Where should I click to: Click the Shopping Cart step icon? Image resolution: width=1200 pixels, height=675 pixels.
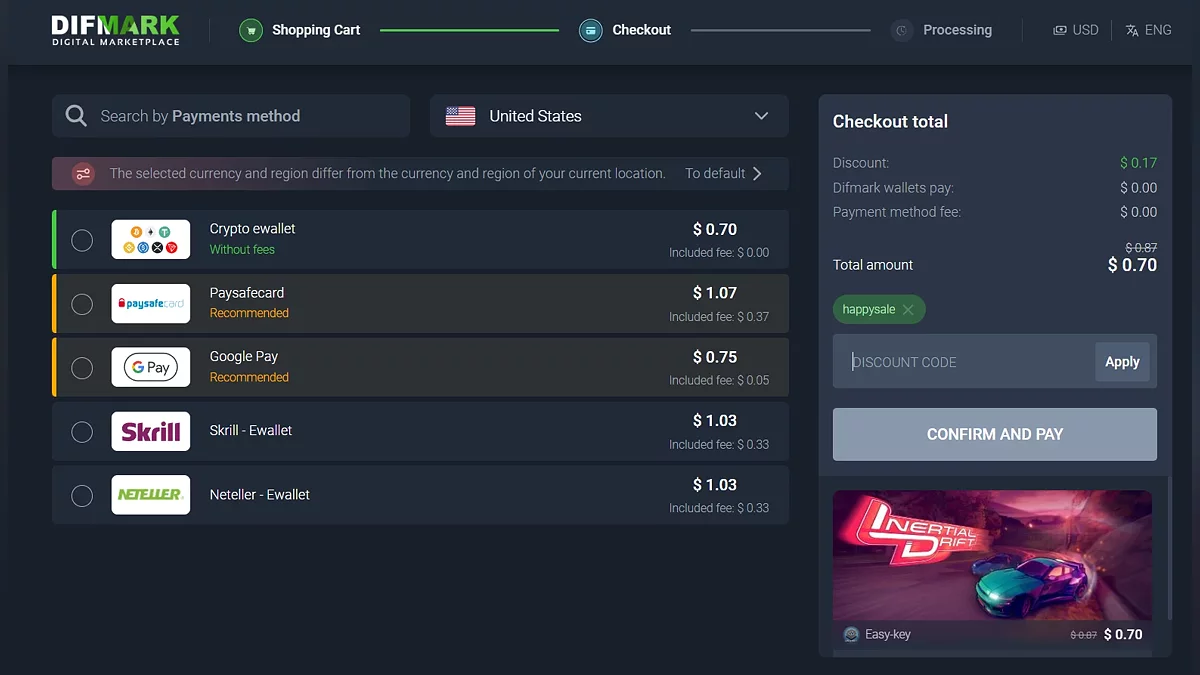(x=250, y=30)
